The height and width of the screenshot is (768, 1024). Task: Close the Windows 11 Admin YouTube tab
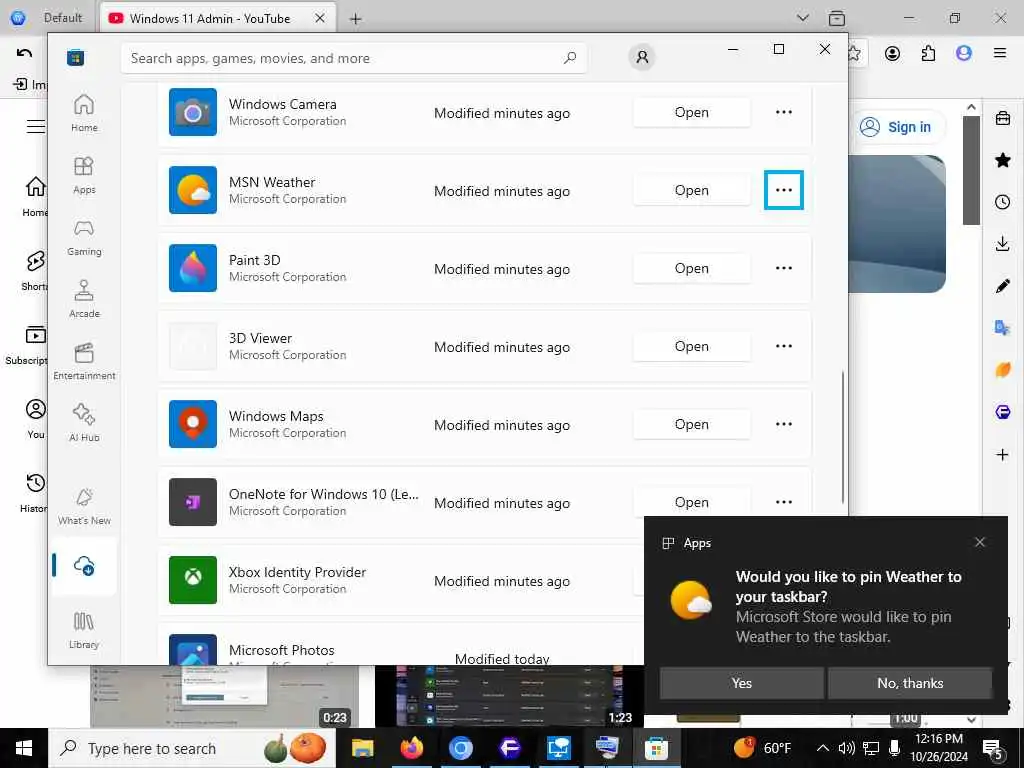click(320, 18)
